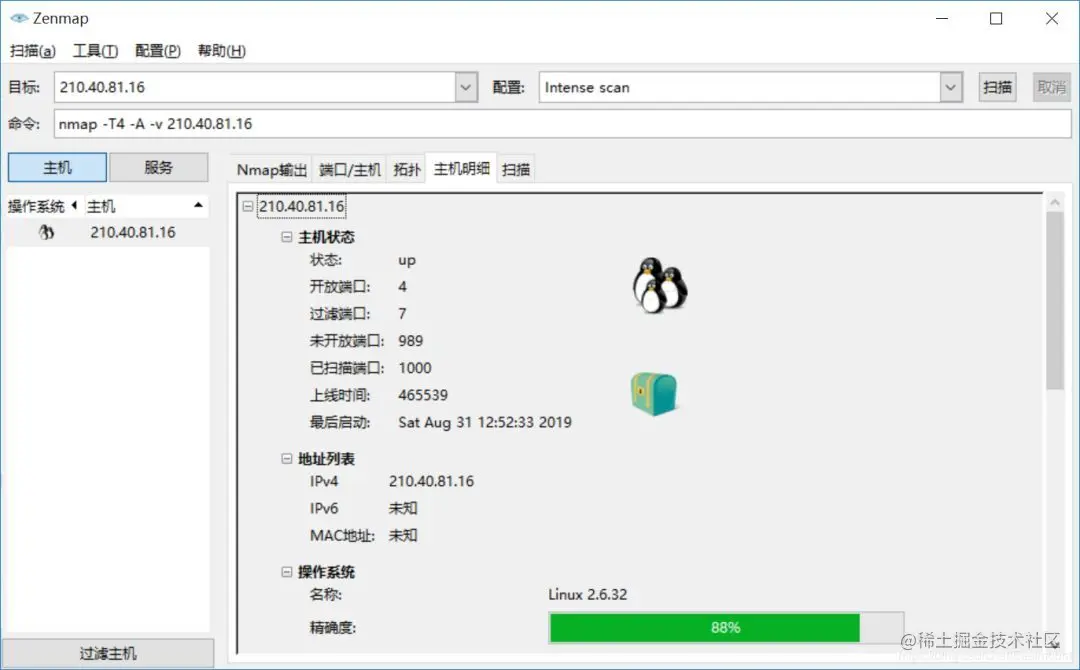Screen dimensions: 1080x670
Task: Click the treasure chest vulnerability icon
Action: (654, 394)
